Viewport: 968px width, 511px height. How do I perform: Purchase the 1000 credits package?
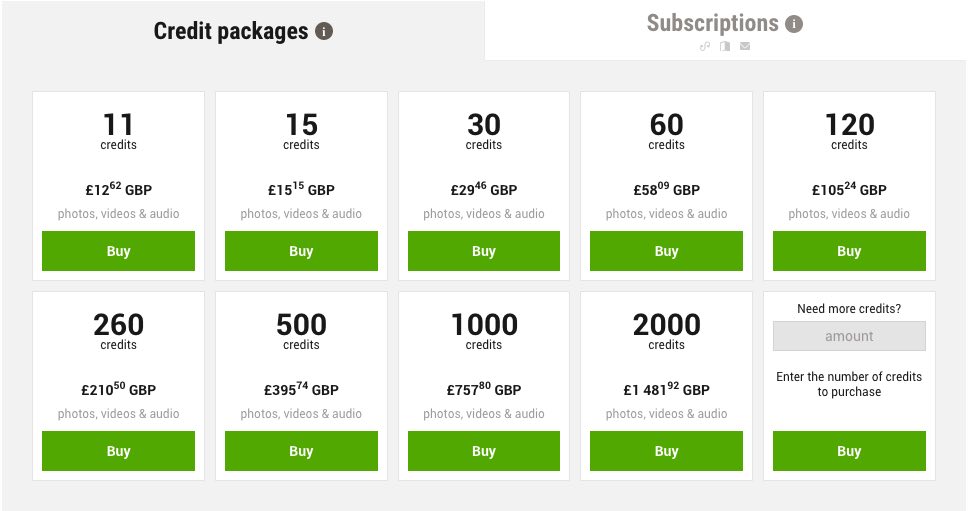click(484, 451)
